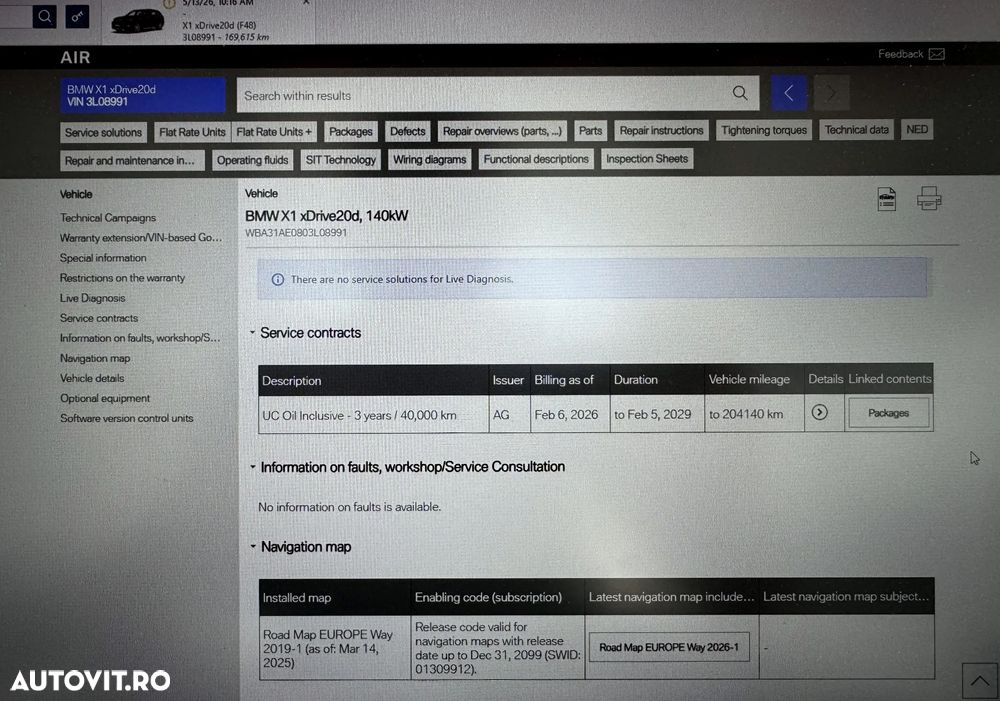This screenshot has width=1000, height=701.
Task: Open the Technical data tab
Action: (857, 129)
